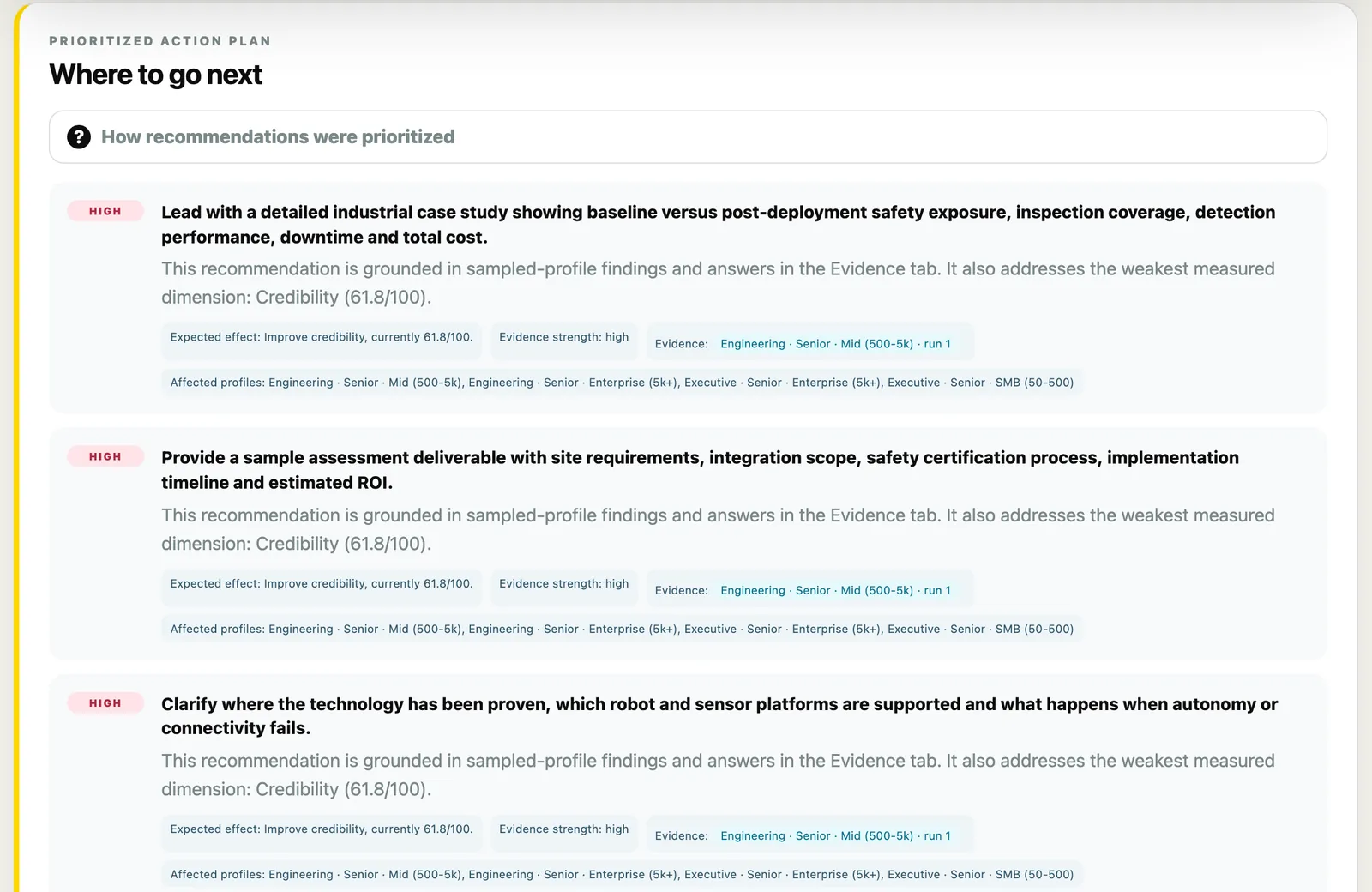This screenshot has width=1372, height=892.
Task: Click 'Affected profiles' chip in sample assessment card
Action: pyautogui.click(x=622, y=629)
